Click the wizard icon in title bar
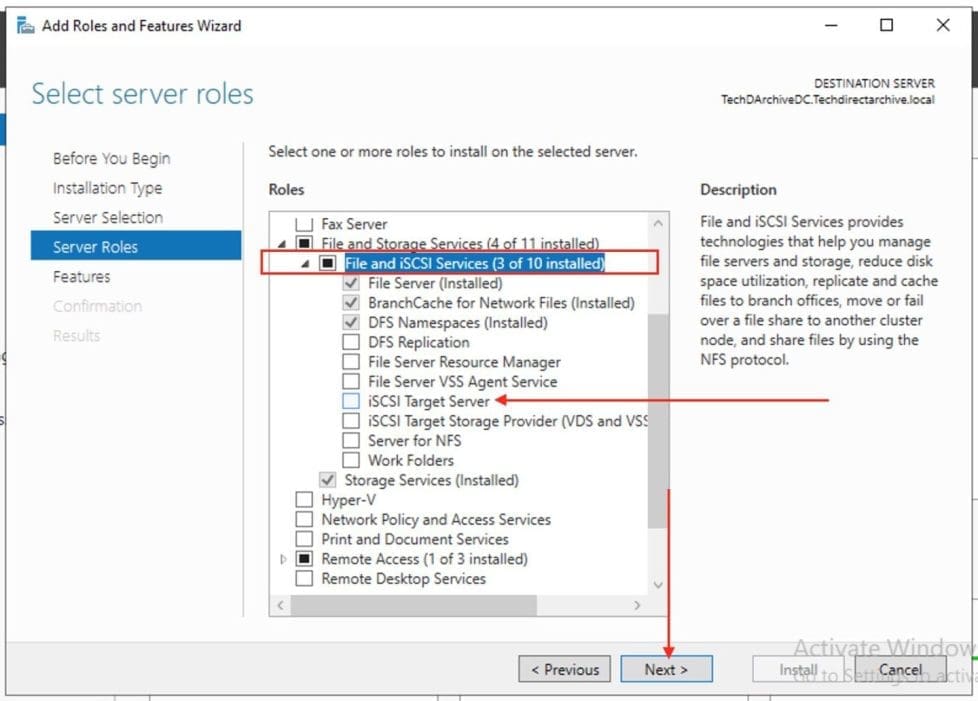This screenshot has height=701, width=978. click(x=26, y=25)
